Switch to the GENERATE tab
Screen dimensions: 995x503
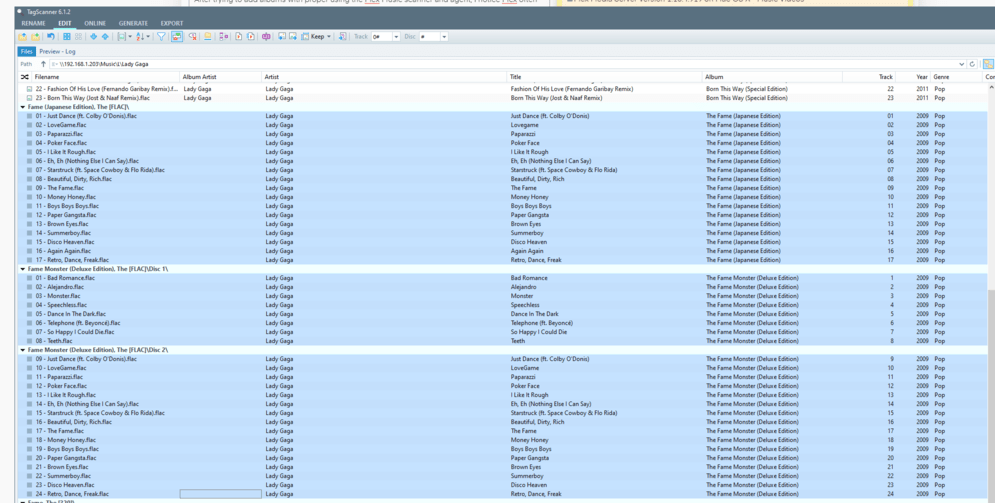pyautogui.click(x=133, y=23)
